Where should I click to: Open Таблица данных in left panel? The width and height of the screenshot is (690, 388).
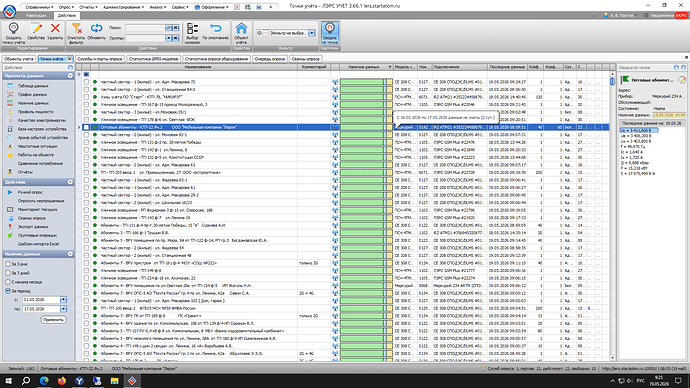click(33, 86)
